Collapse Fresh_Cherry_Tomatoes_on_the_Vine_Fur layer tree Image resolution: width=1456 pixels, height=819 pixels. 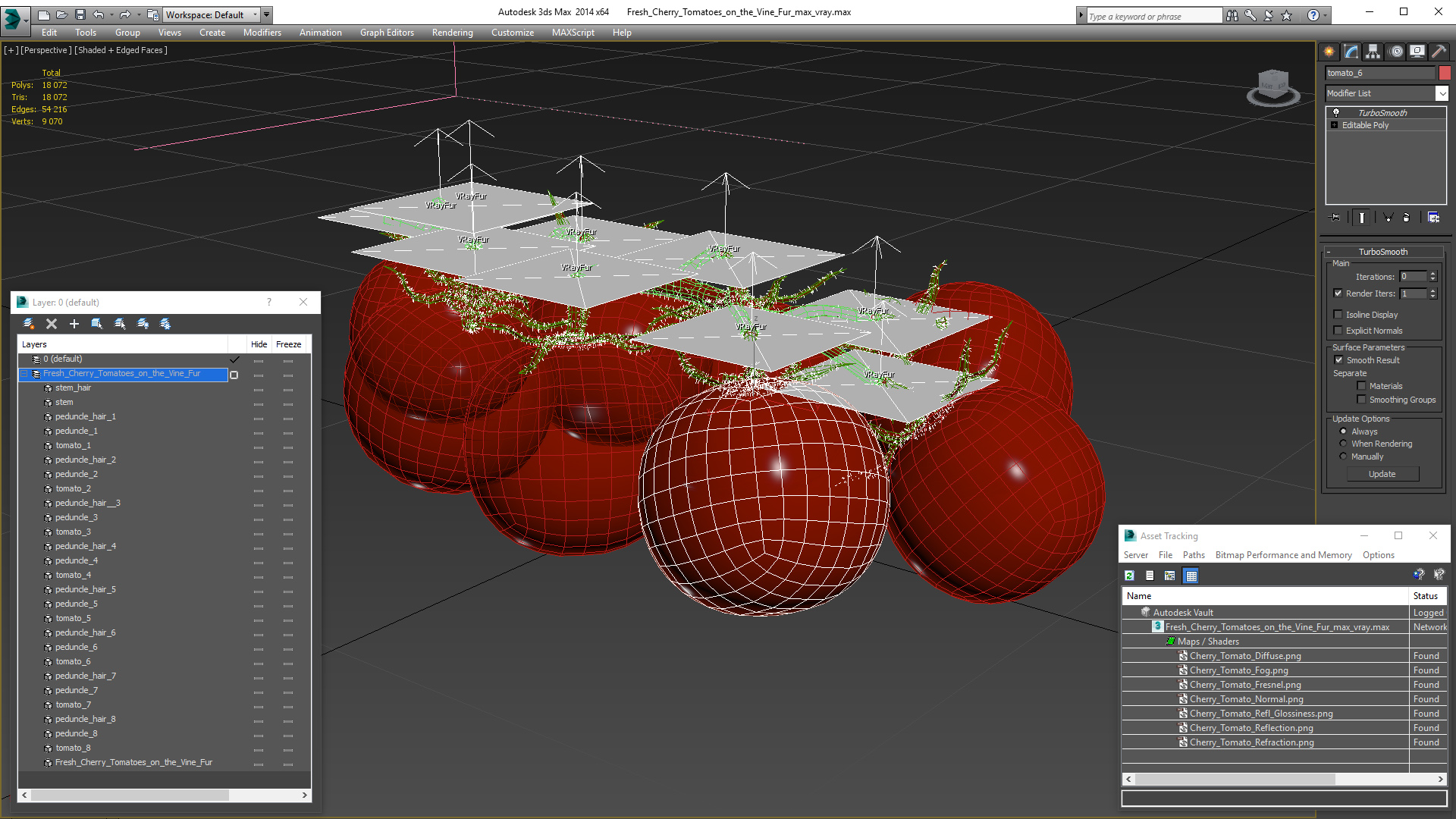24,374
